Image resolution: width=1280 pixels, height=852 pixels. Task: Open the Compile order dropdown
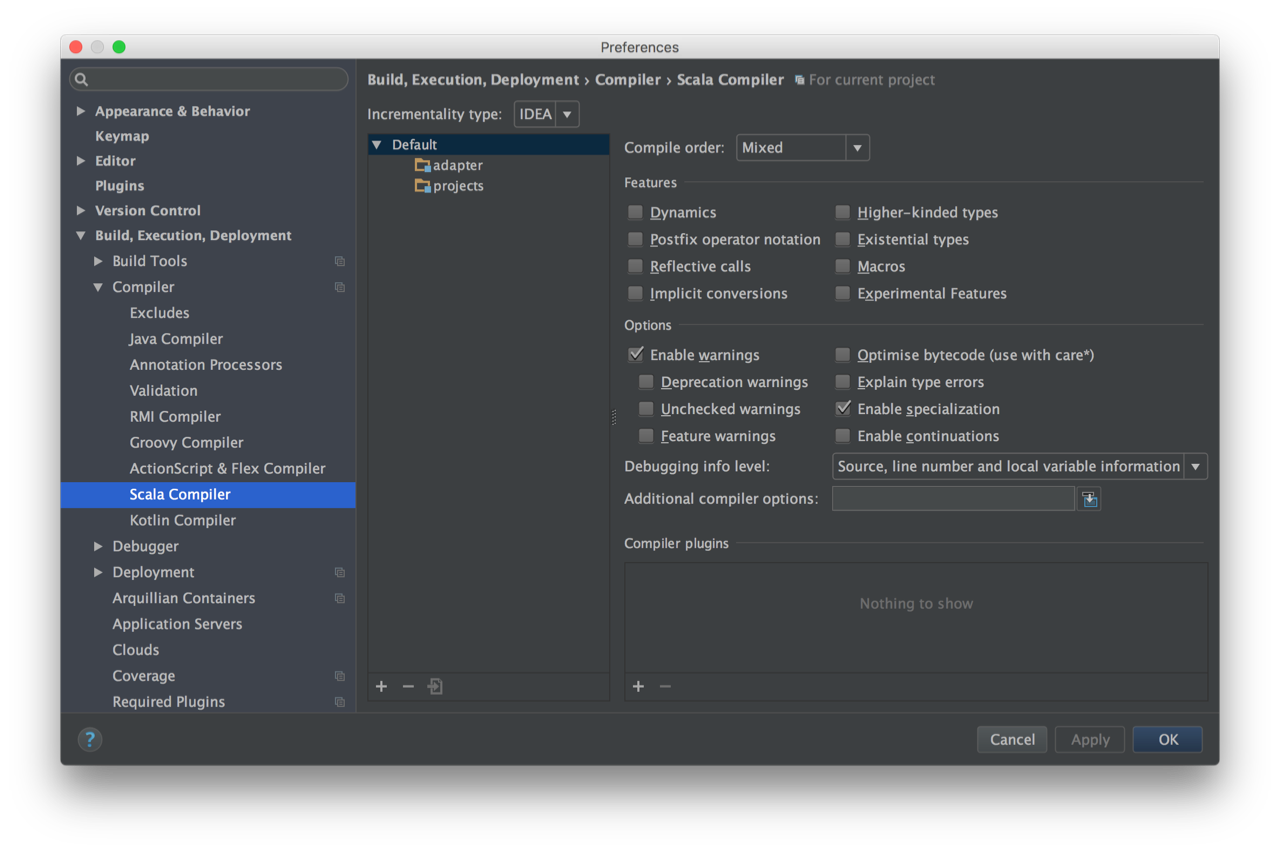click(x=803, y=148)
